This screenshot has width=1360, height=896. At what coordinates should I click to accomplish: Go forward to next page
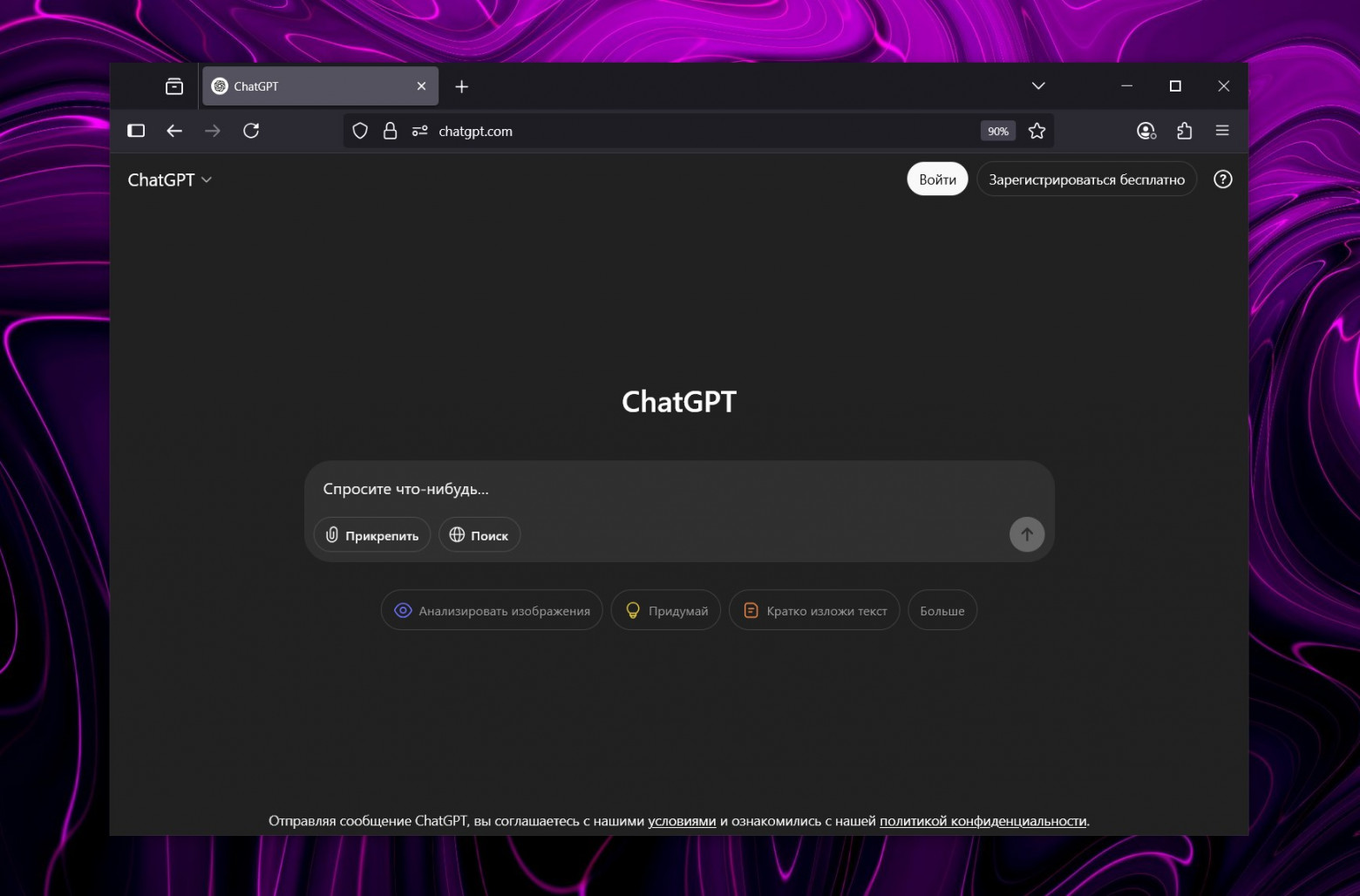coord(213,131)
